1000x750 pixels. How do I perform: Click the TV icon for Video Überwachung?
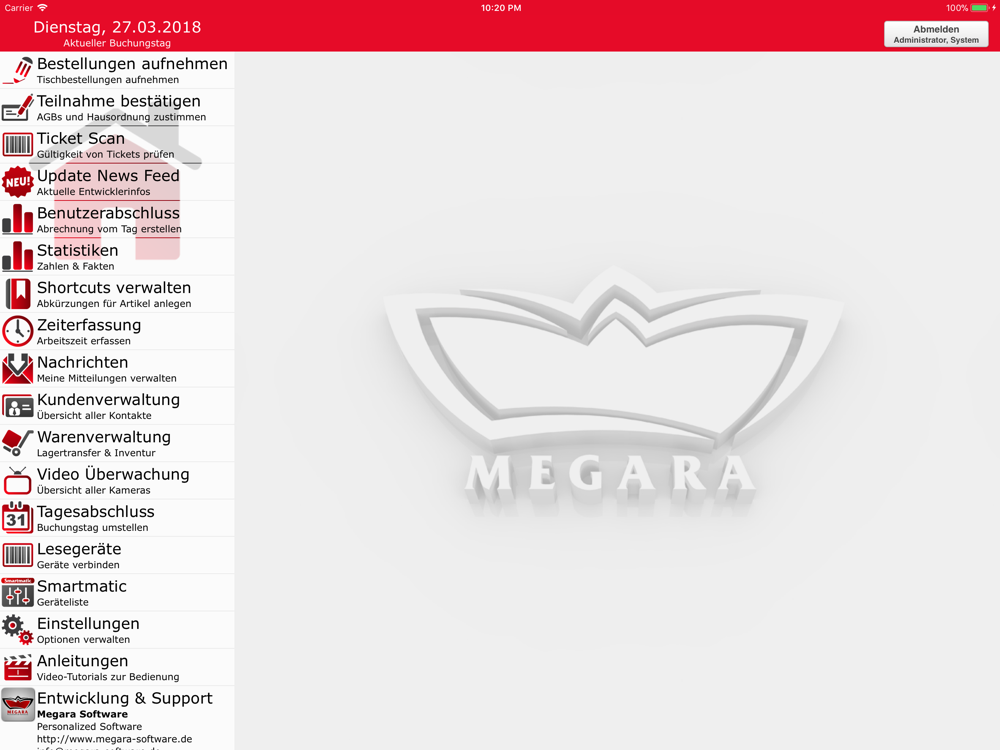coord(17,481)
